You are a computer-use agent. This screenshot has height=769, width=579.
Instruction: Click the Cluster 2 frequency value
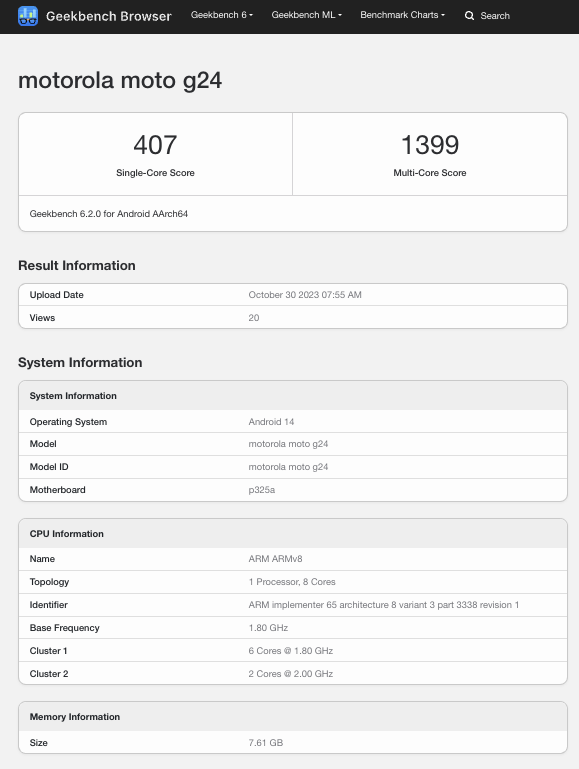click(291, 674)
